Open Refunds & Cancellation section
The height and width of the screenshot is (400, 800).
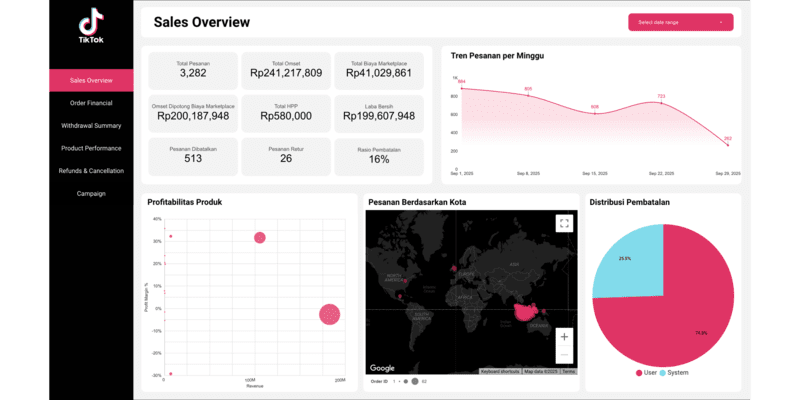pos(91,171)
